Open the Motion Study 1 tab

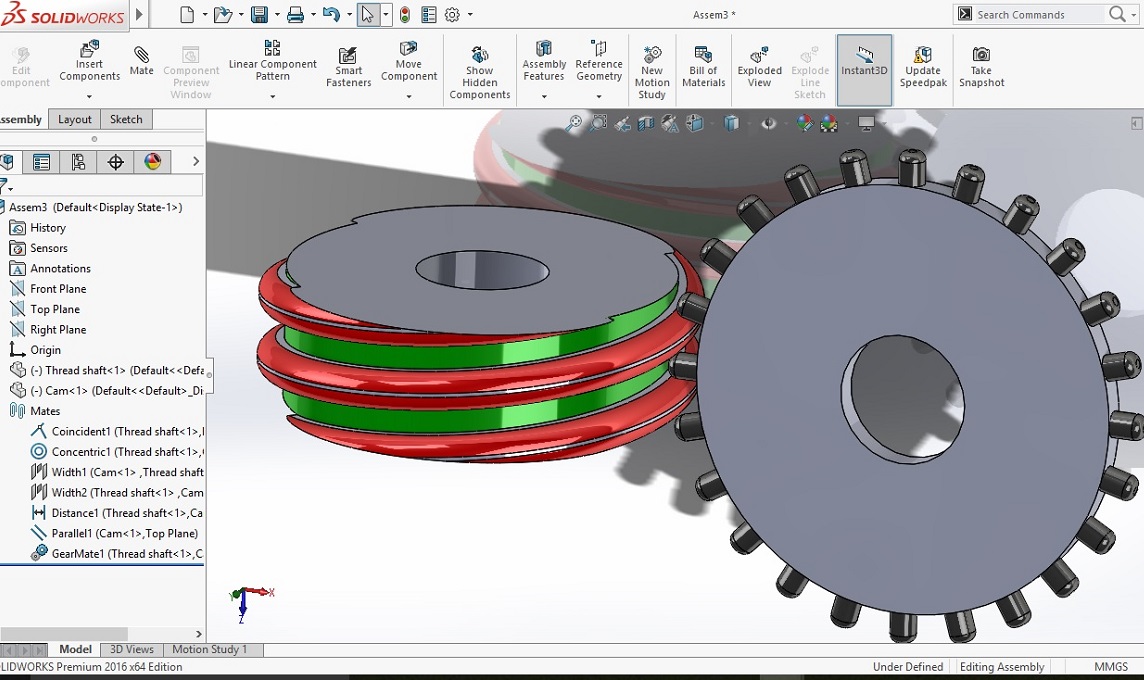coord(209,649)
